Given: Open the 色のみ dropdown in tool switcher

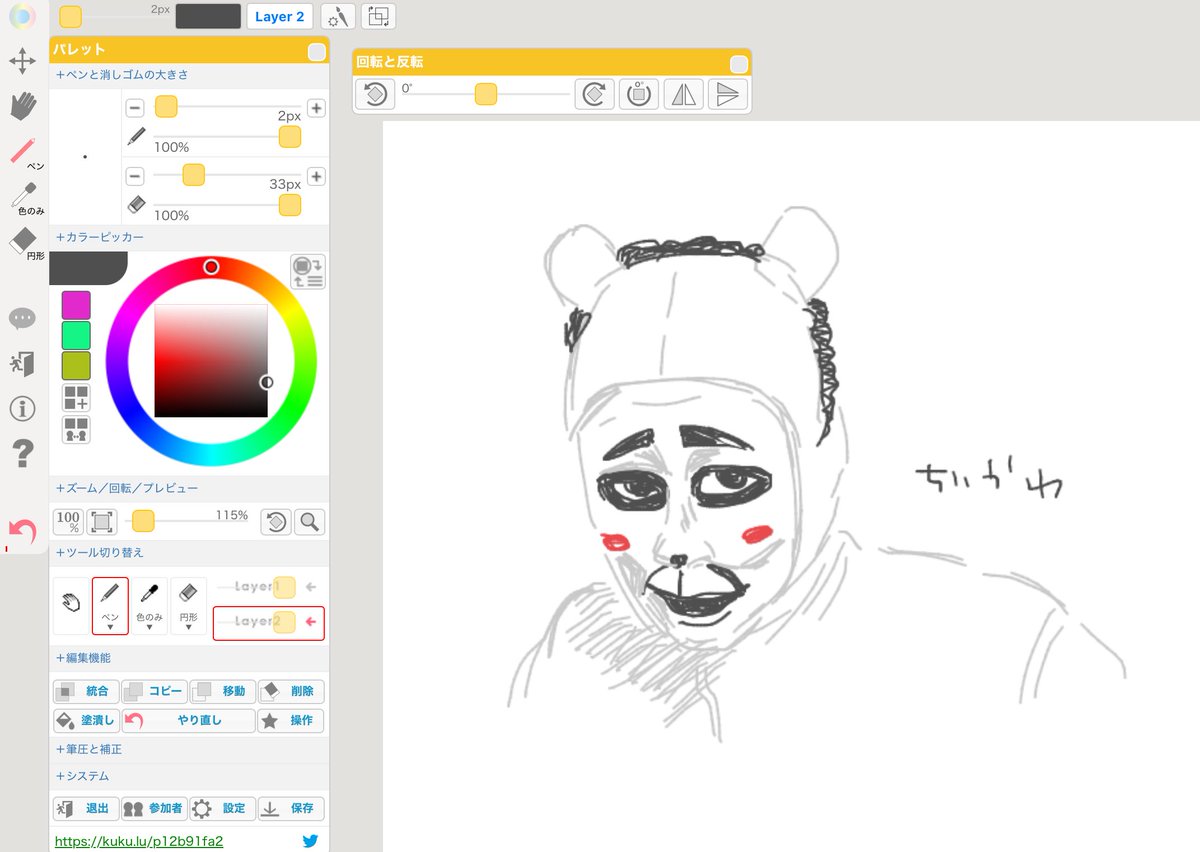Looking at the screenshot, I should pyautogui.click(x=150, y=605).
